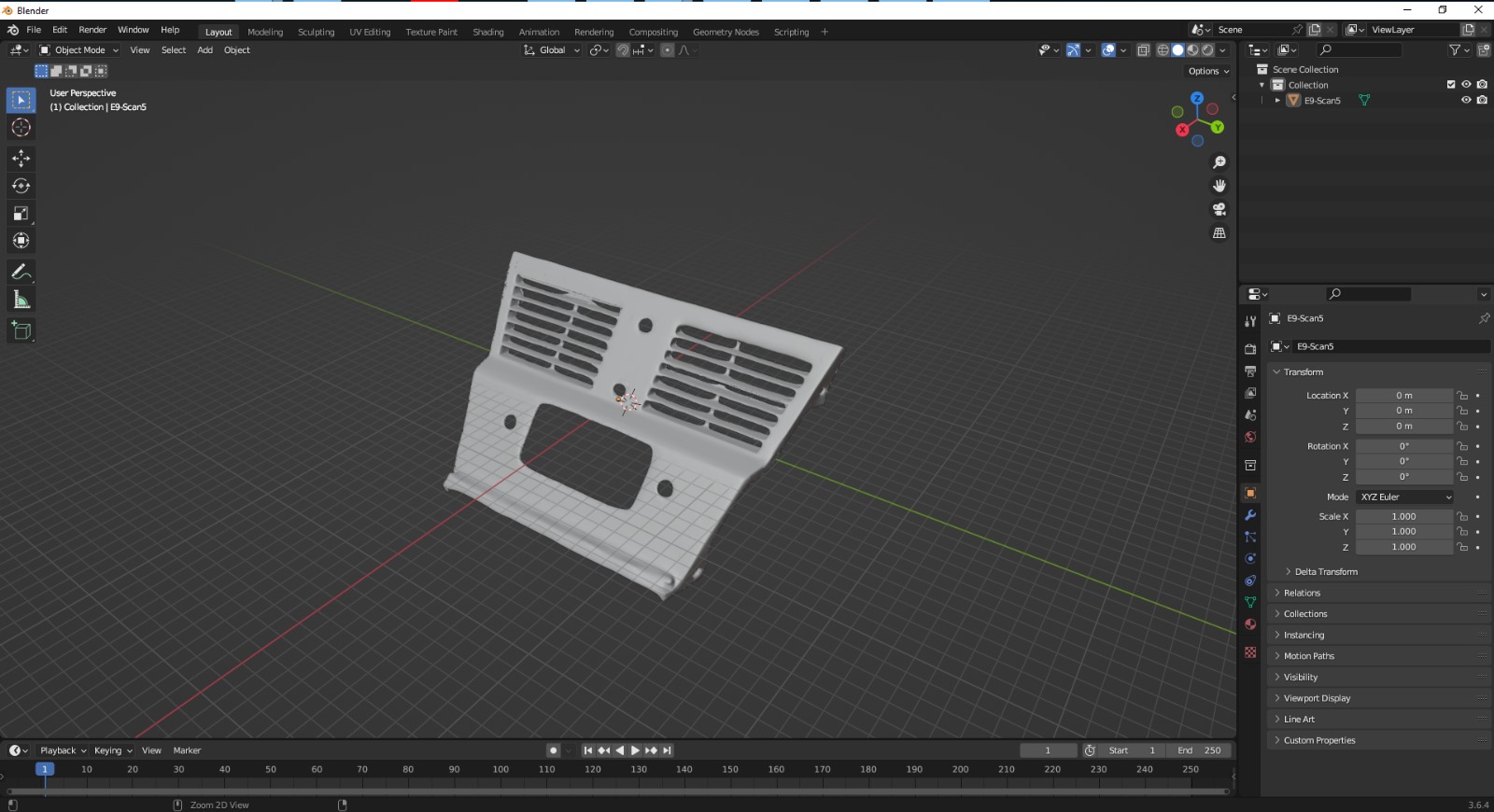
Task: Open the Modifiers properties tab
Action: click(1250, 515)
